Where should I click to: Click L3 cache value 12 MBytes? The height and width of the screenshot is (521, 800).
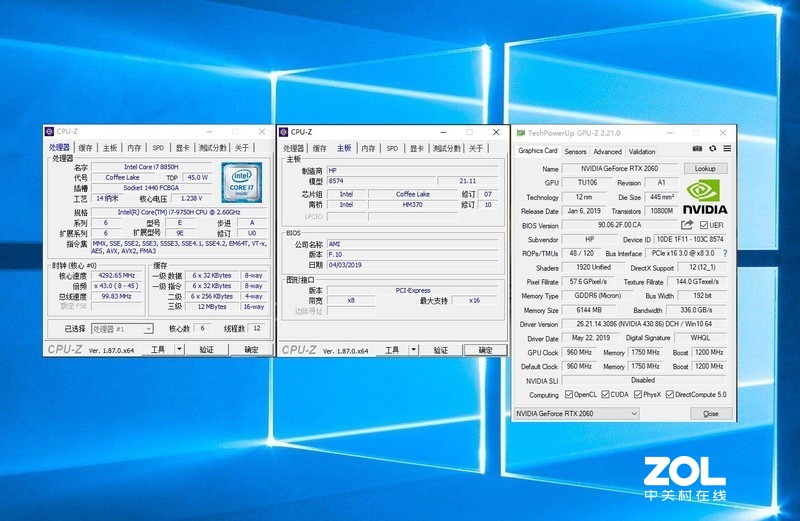(x=212, y=307)
